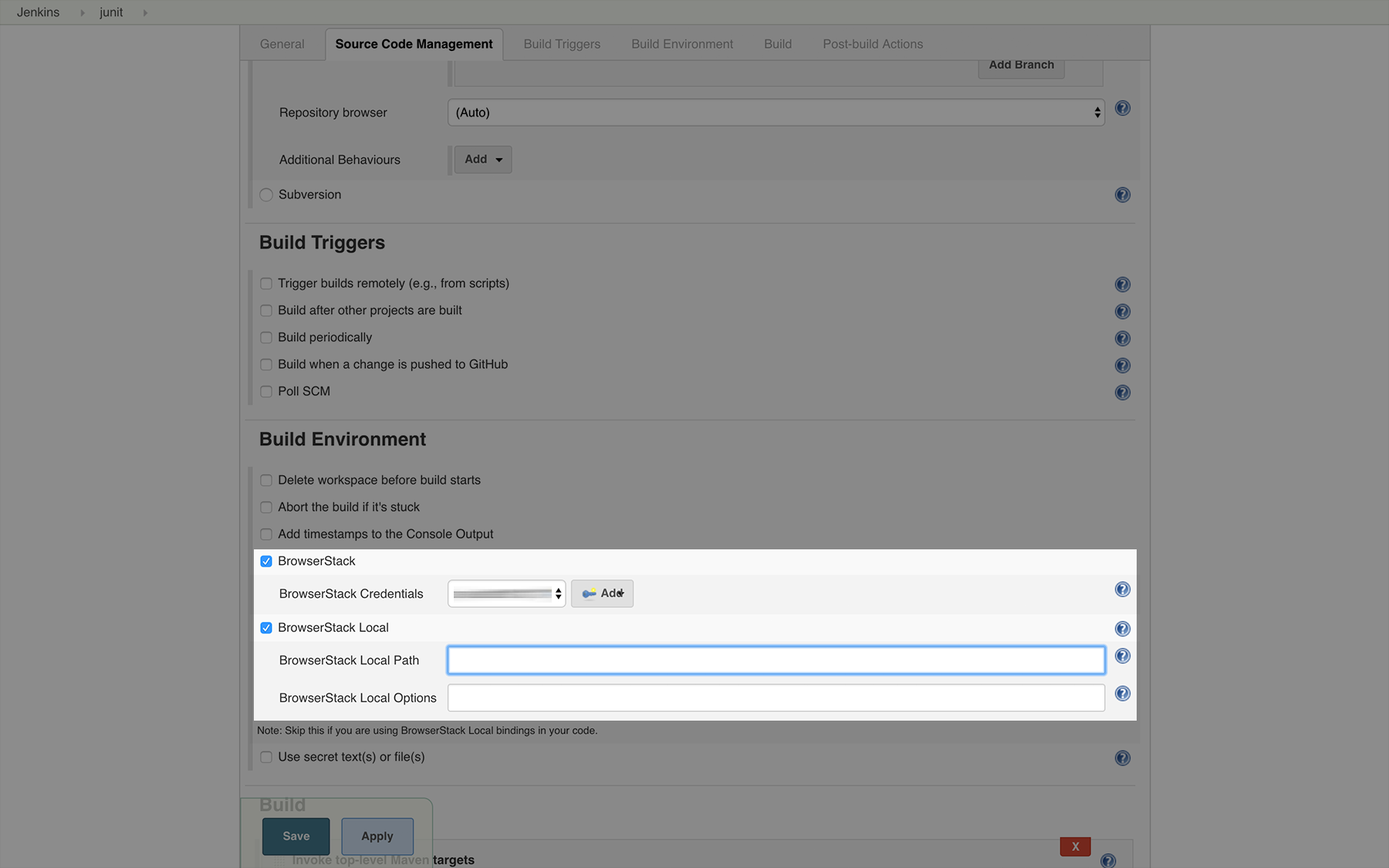
Task: Enable Build after other projects are built
Action: 266,310
